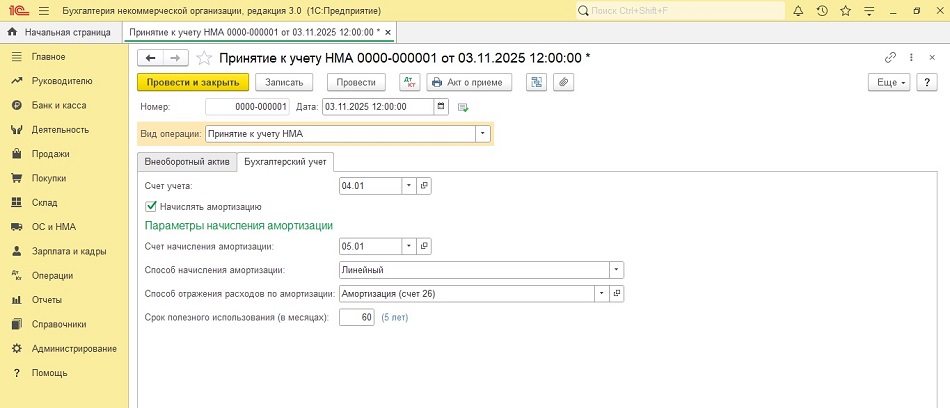Add document to favorites star
950x408 pixels.
click(x=205, y=57)
